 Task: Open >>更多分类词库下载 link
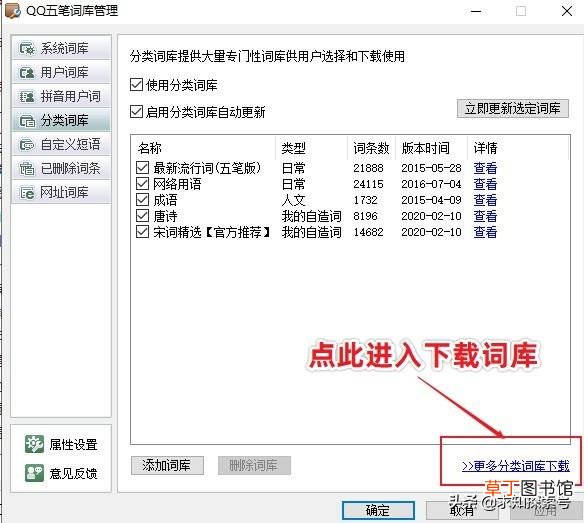click(516, 466)
